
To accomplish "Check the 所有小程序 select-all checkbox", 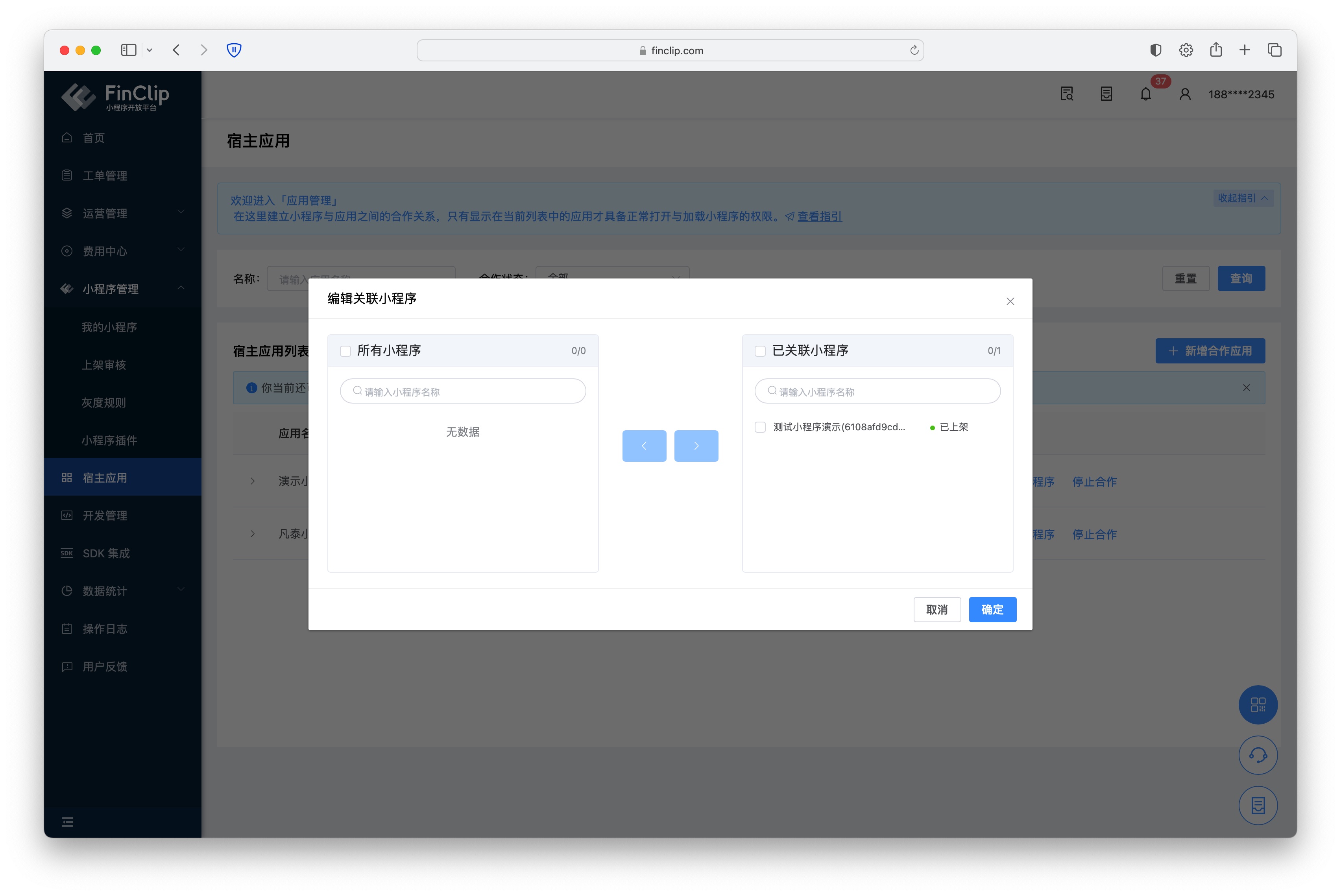I will (x=345, y=351).
